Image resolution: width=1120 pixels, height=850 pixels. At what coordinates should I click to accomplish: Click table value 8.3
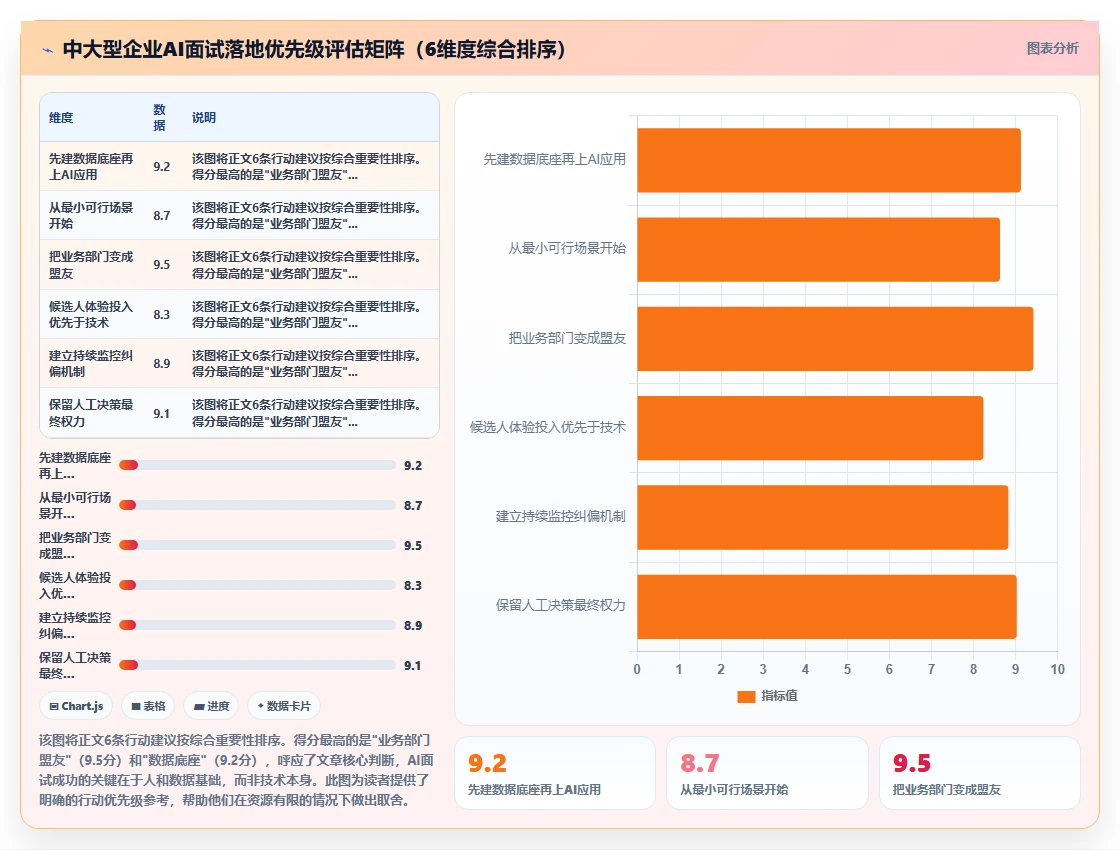click(x=161, y=314)
